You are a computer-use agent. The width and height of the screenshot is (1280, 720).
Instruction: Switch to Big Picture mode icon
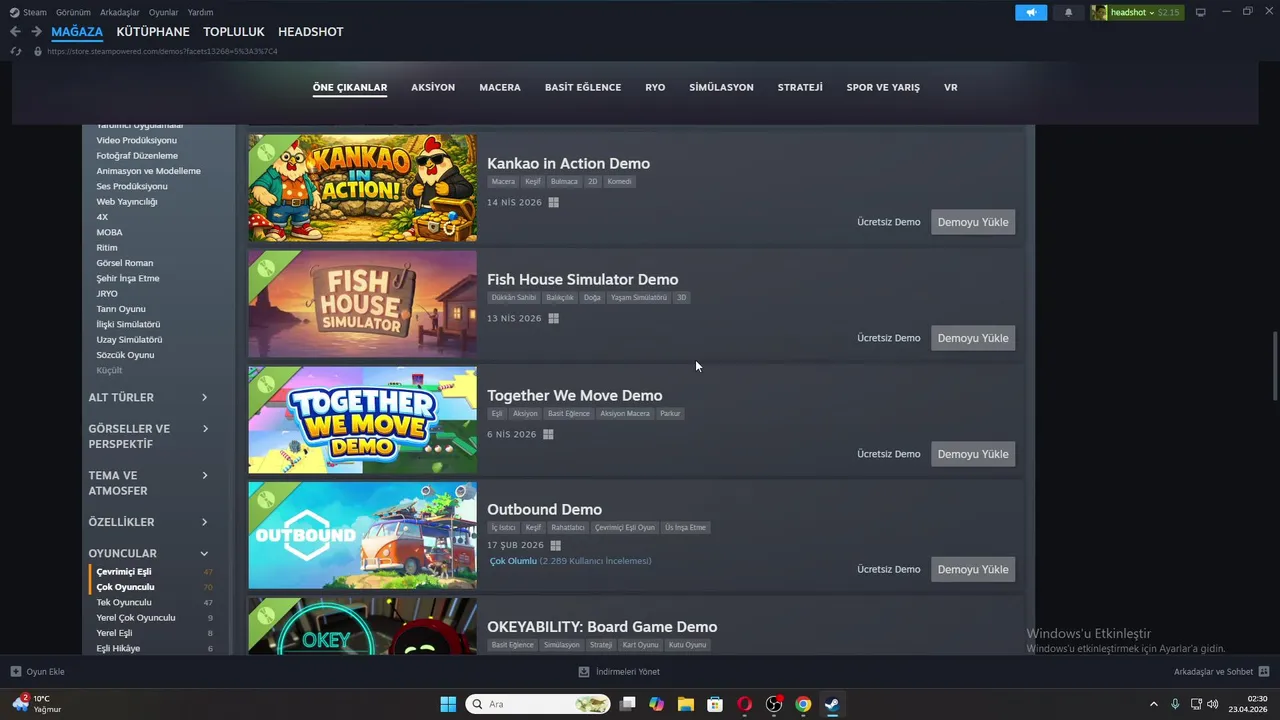pos(1201,12)
